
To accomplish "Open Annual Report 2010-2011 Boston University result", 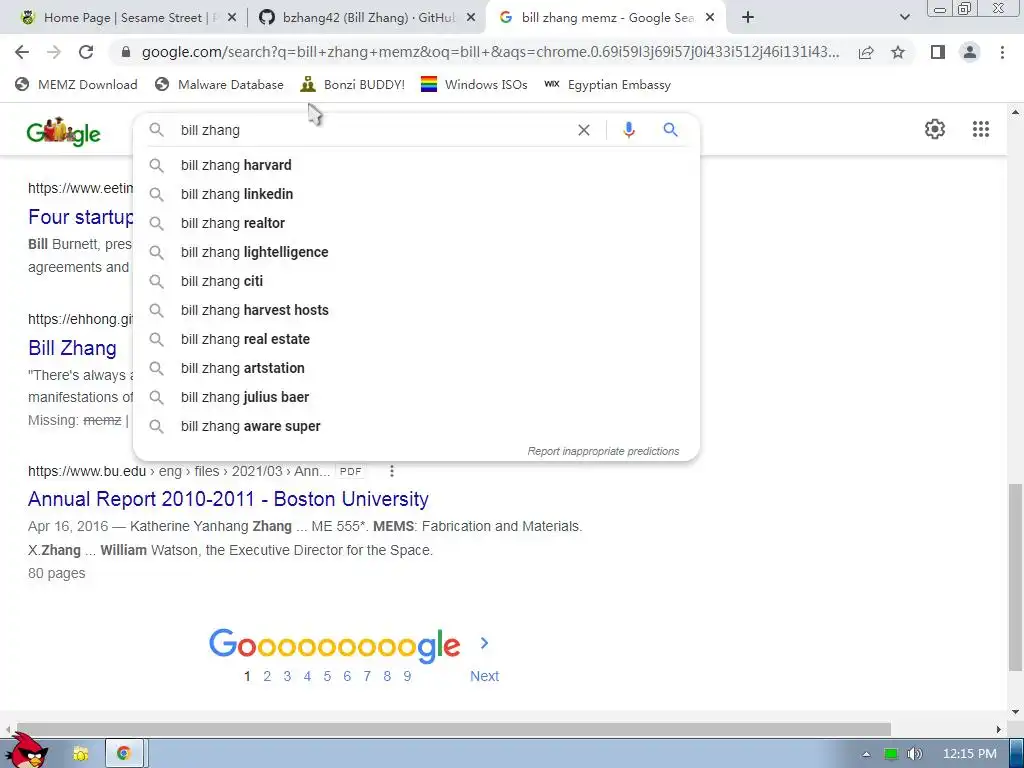I will [x=228, y=499].
